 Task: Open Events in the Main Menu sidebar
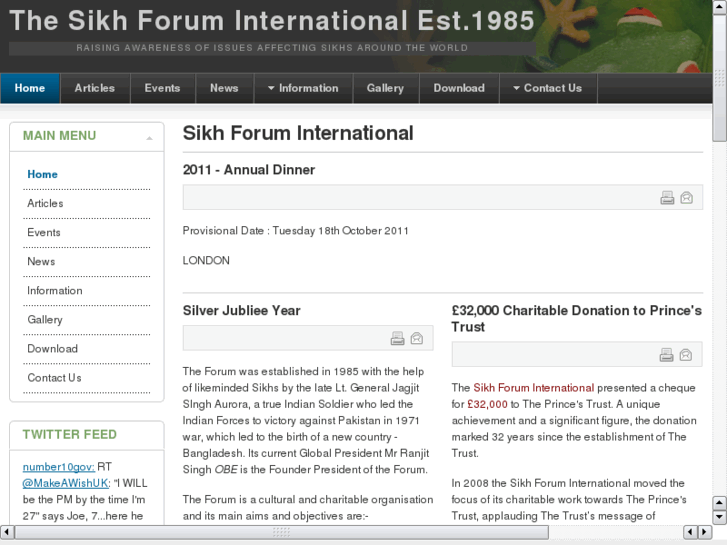click(x=44, y=232)
